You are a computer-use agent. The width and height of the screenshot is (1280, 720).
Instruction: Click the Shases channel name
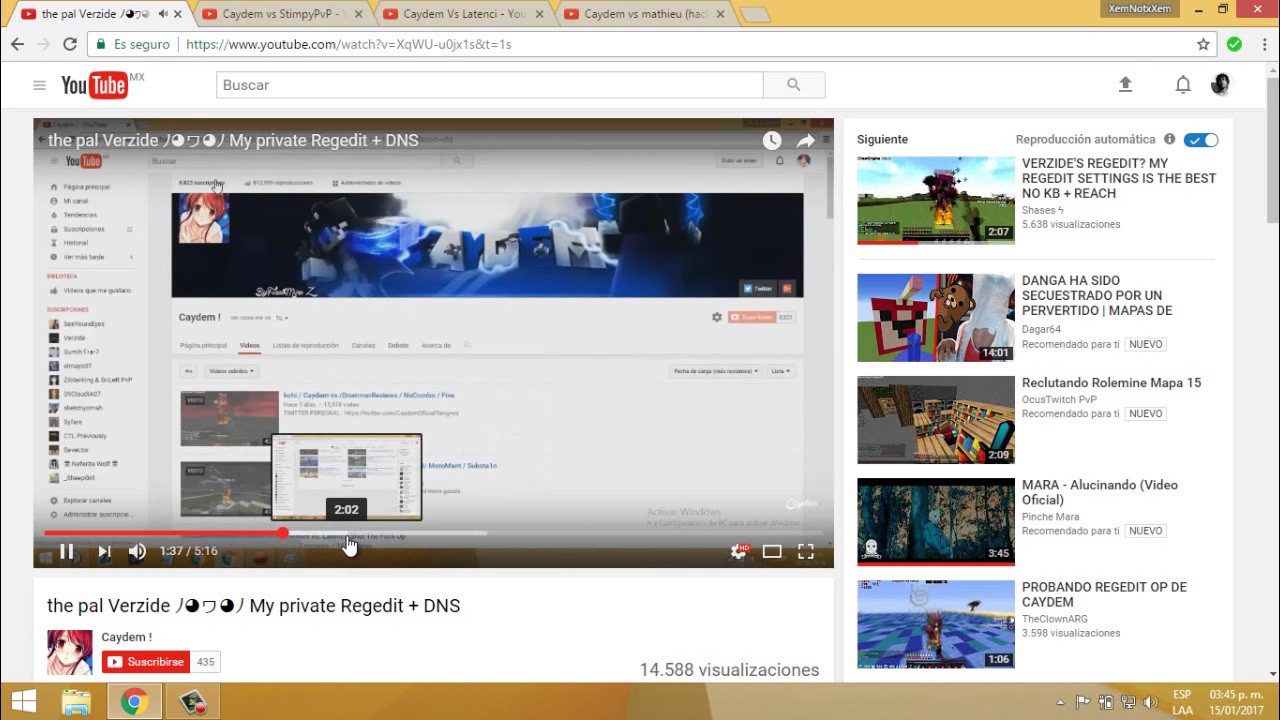1042,210
